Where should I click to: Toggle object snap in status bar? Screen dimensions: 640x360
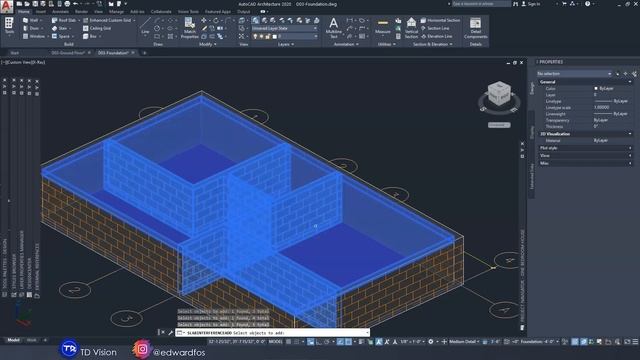[x=348, y=342]
